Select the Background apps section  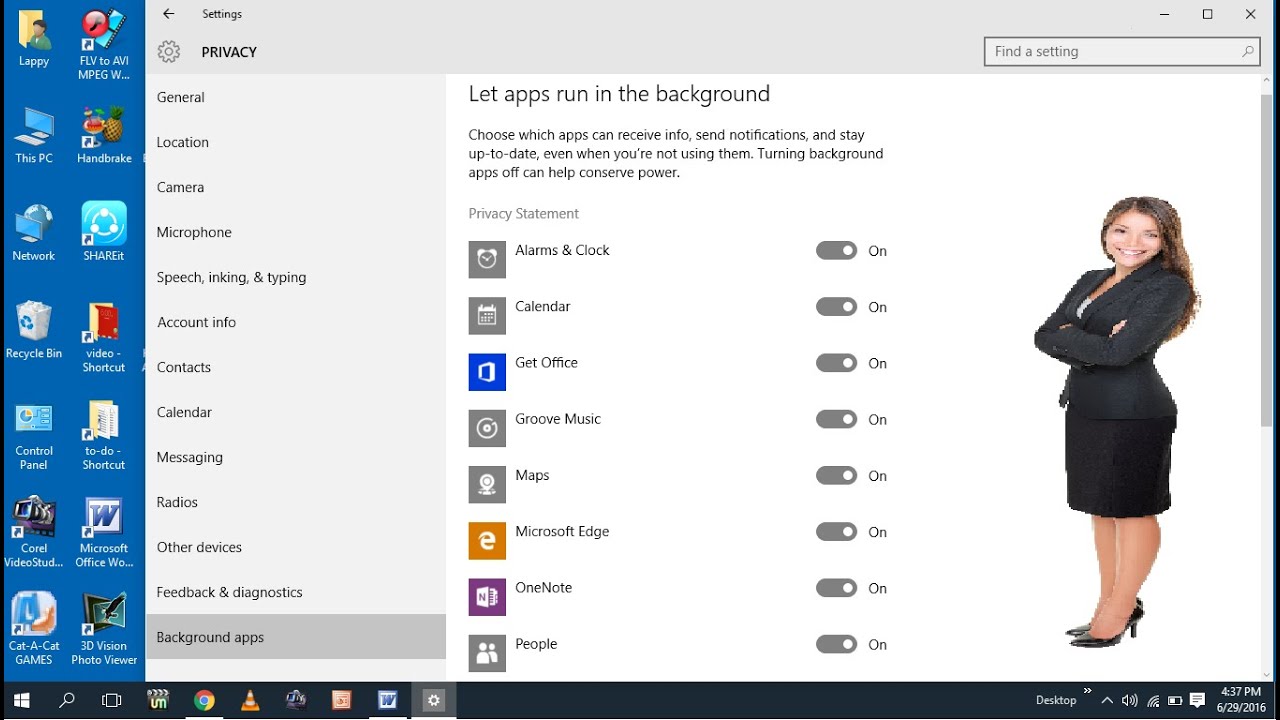tap(296, 637)
